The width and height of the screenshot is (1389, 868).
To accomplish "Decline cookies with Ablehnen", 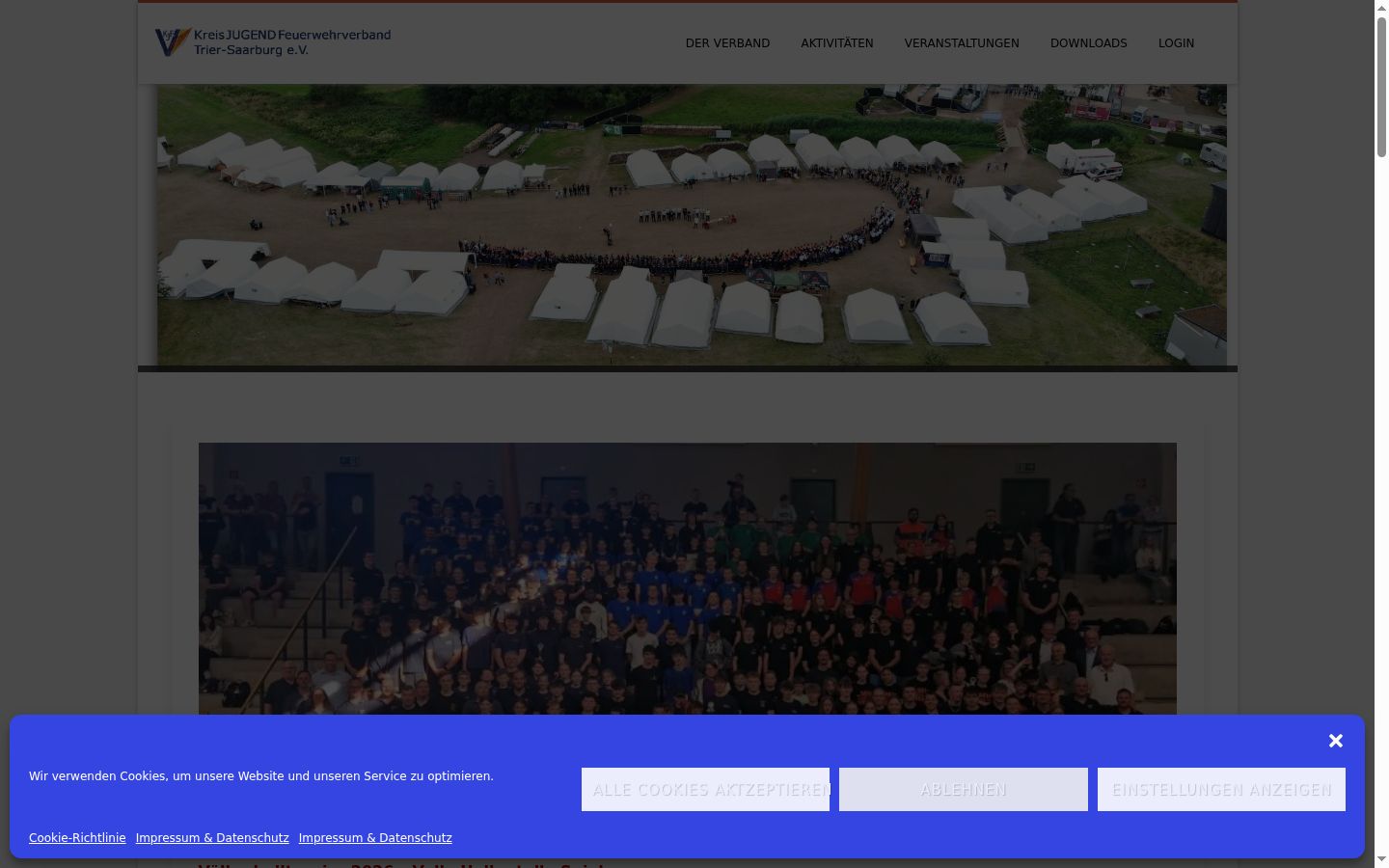I will pos(964,789).
